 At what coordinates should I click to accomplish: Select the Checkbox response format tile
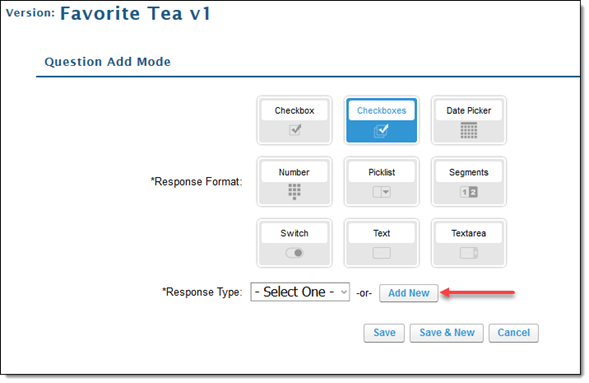(x=294, y=120)
